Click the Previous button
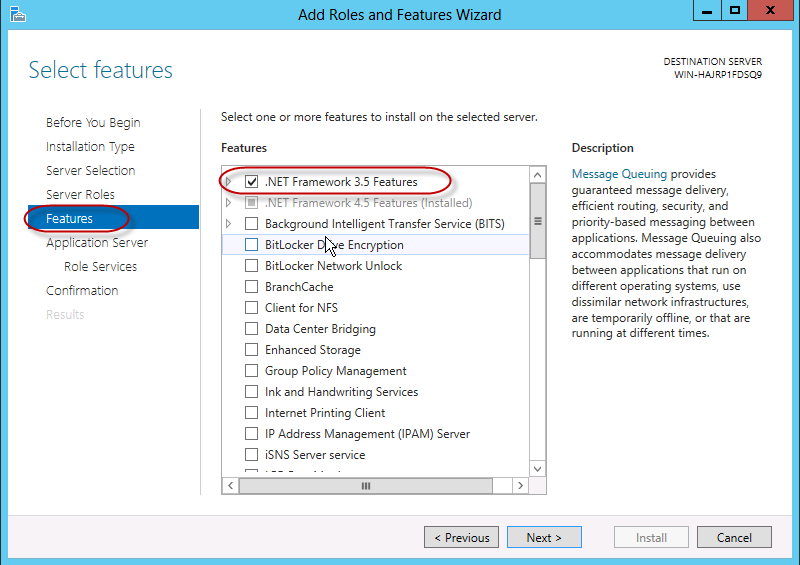Screen dimensions: 800x565 pos(461,537)
